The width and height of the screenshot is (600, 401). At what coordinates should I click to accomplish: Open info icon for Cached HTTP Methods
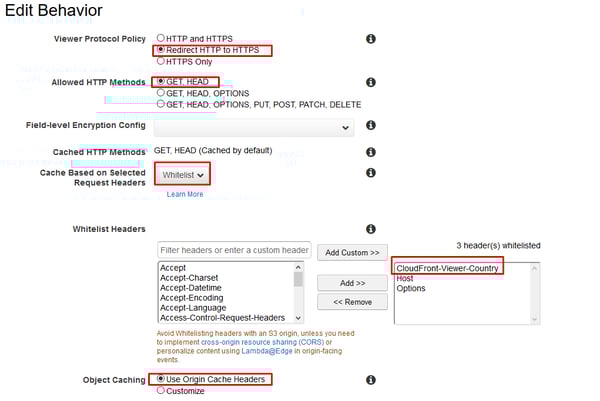point(370,152)
